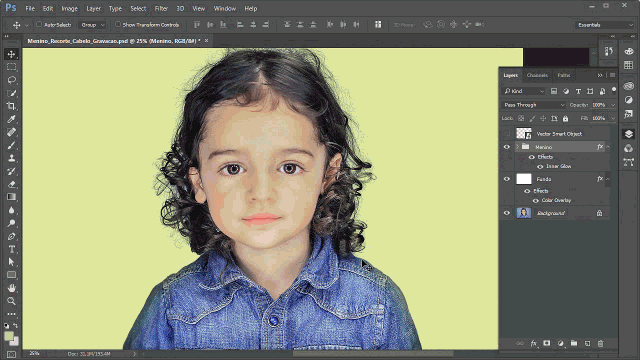This screenshot has height=360, width=640.
Task: Toggle Quick Mask mode
Action: click(11, 355)
